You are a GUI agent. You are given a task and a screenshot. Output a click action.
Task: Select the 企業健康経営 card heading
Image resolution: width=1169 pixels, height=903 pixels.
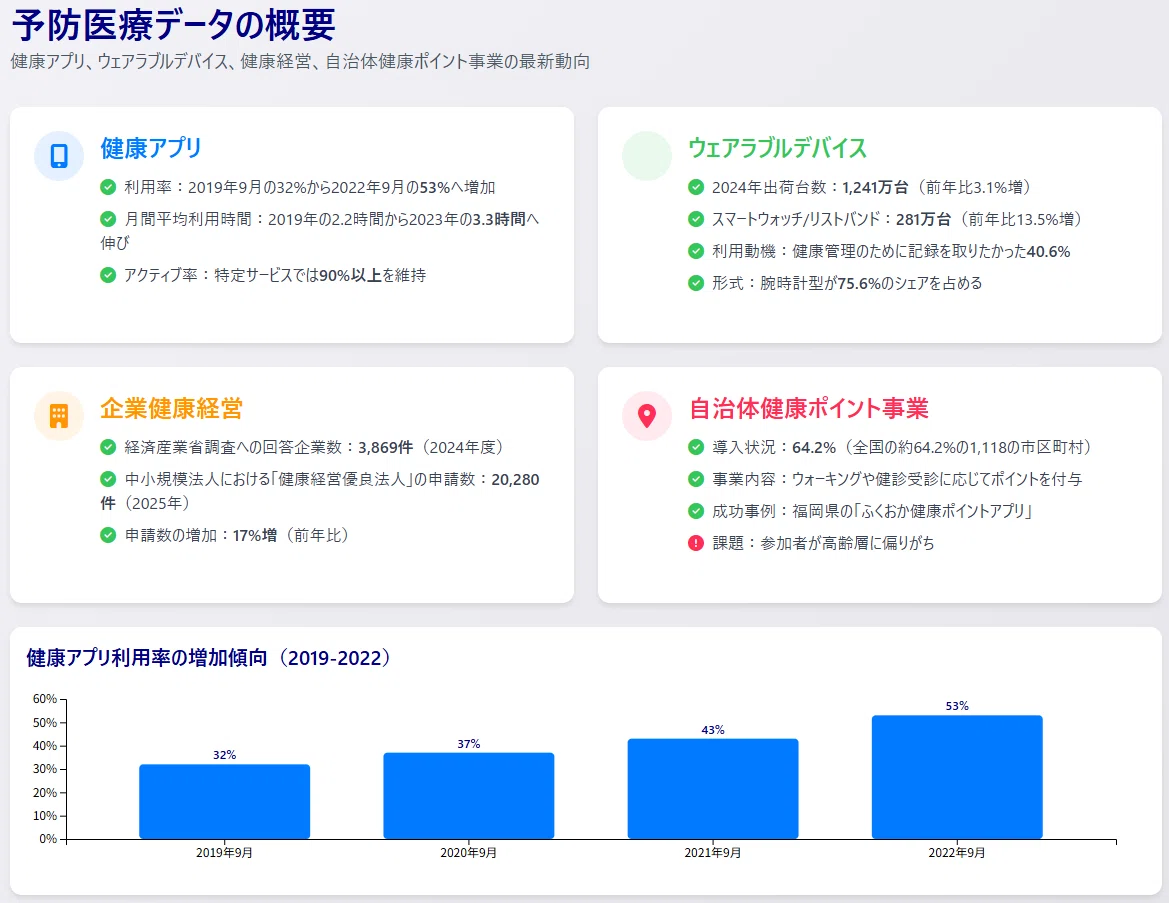(x=171, y=409)
